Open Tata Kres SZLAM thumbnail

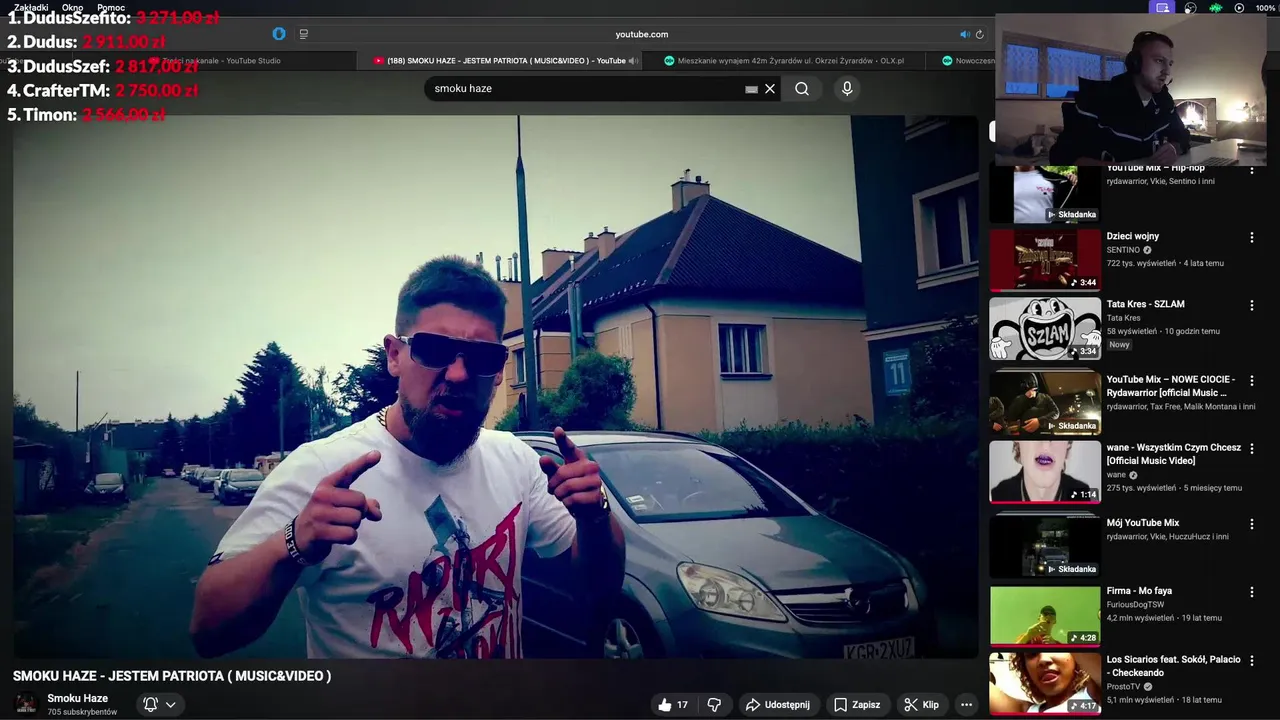[x=1045, y=329]
